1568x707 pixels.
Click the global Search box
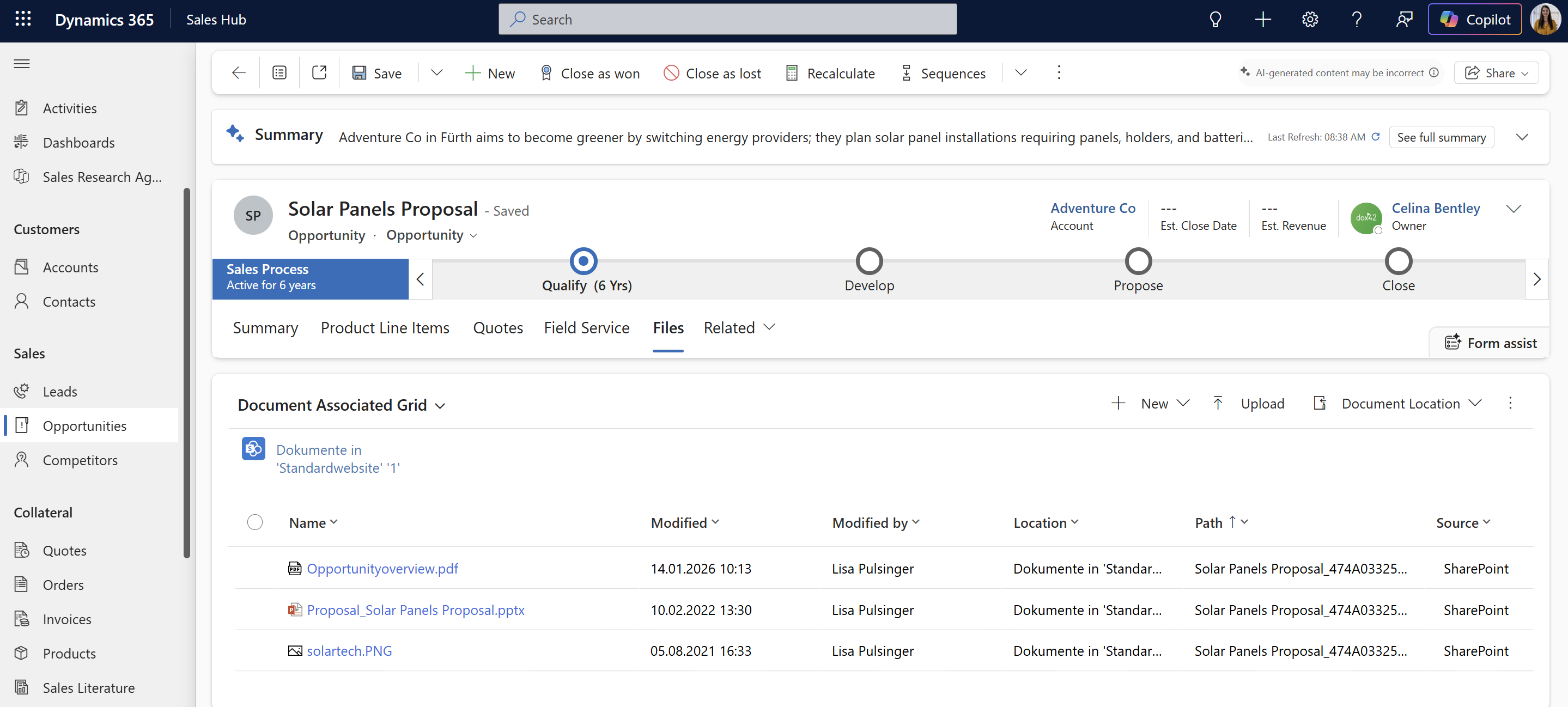(727, 20)
